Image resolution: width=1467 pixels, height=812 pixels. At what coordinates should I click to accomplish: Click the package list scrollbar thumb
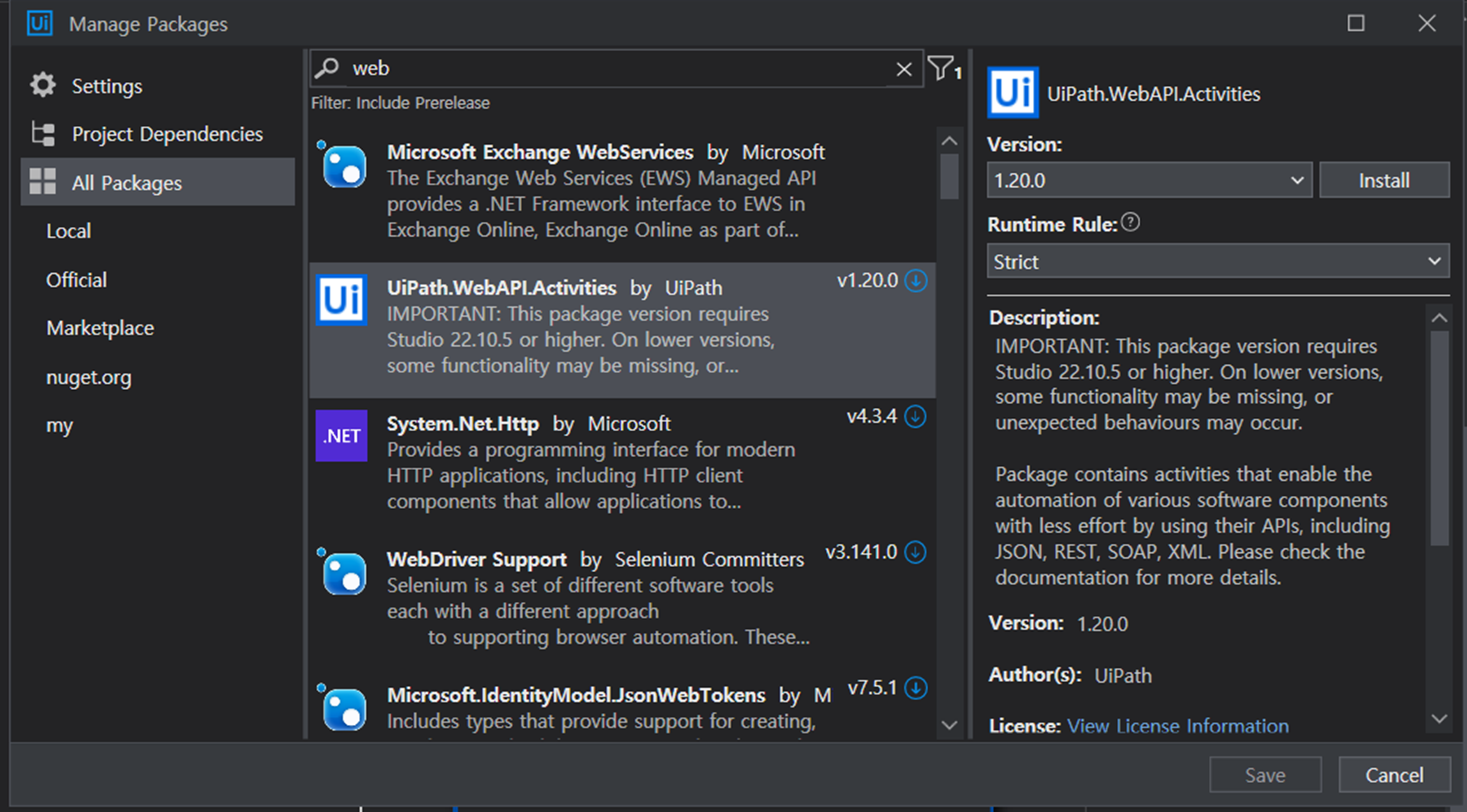(950, 176)
